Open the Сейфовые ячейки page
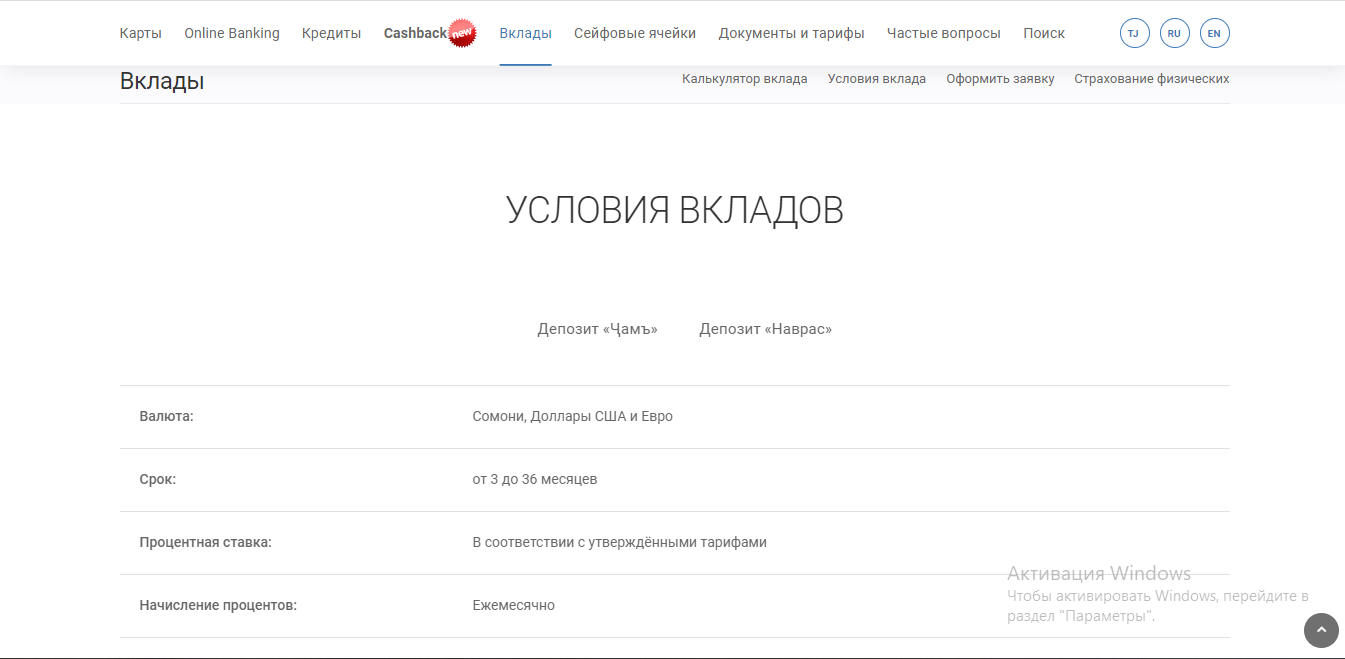The height and width of the screenshot is (659, 1345). 634,33
